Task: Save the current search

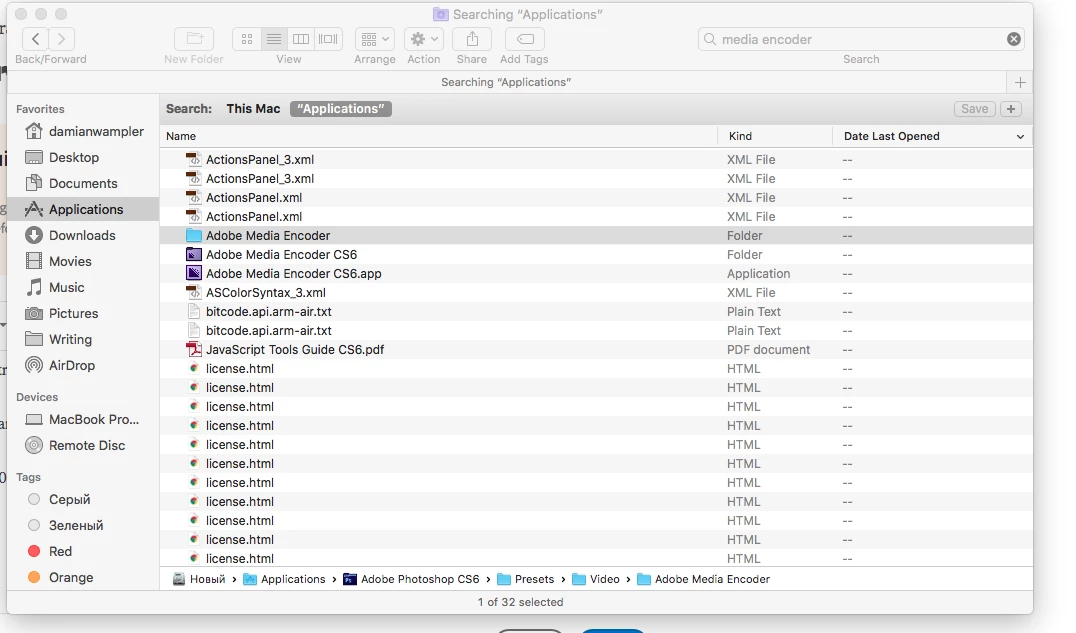Action: pos(974,108)
